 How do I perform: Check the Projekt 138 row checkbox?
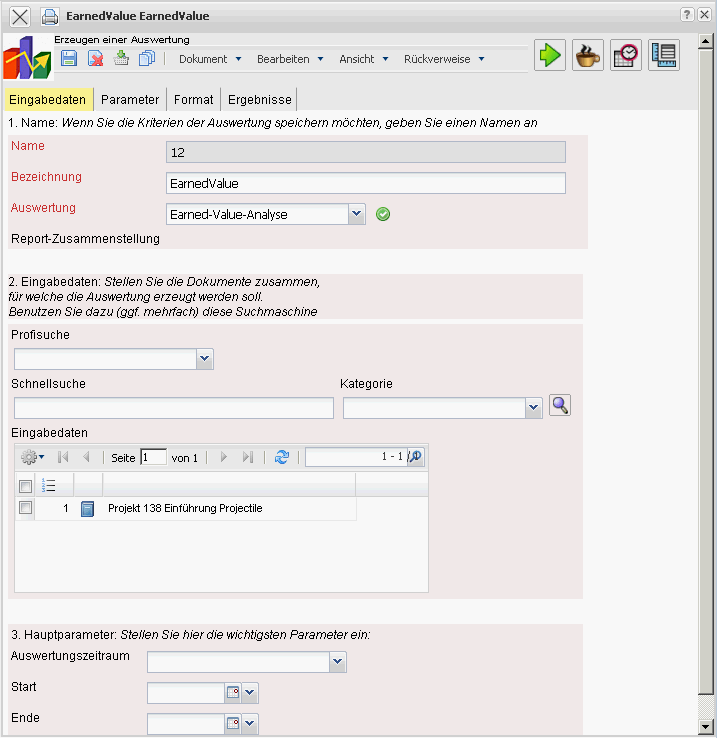[x=26, y=508]
